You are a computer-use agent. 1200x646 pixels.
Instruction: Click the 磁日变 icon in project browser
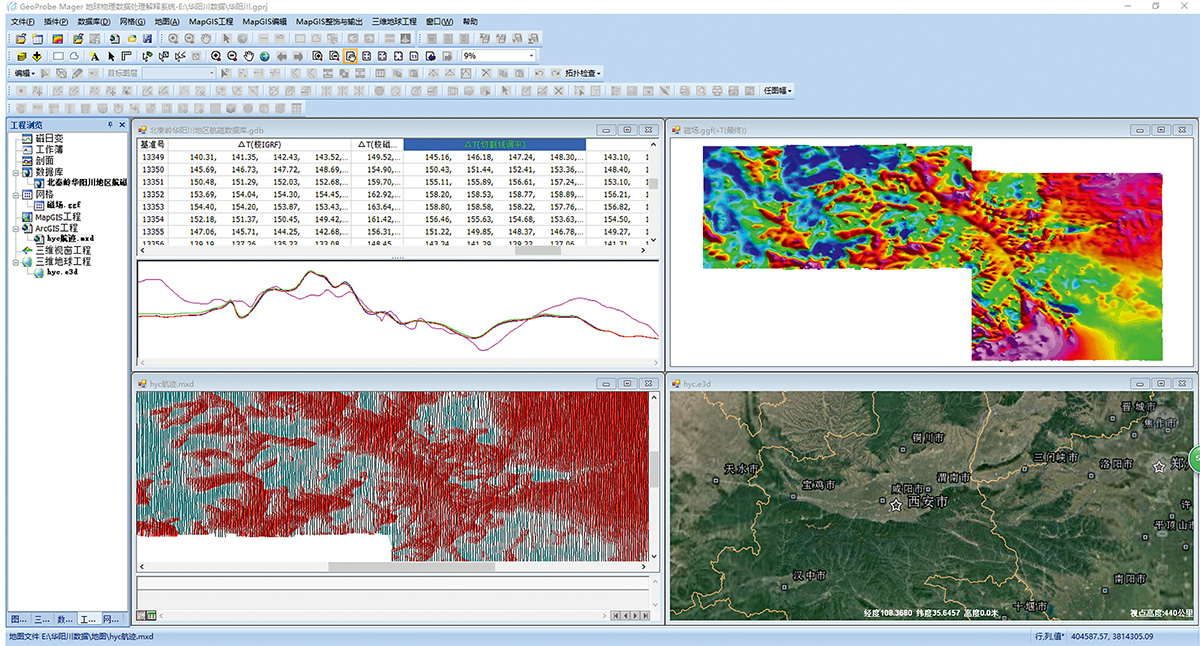click(26, 138)
